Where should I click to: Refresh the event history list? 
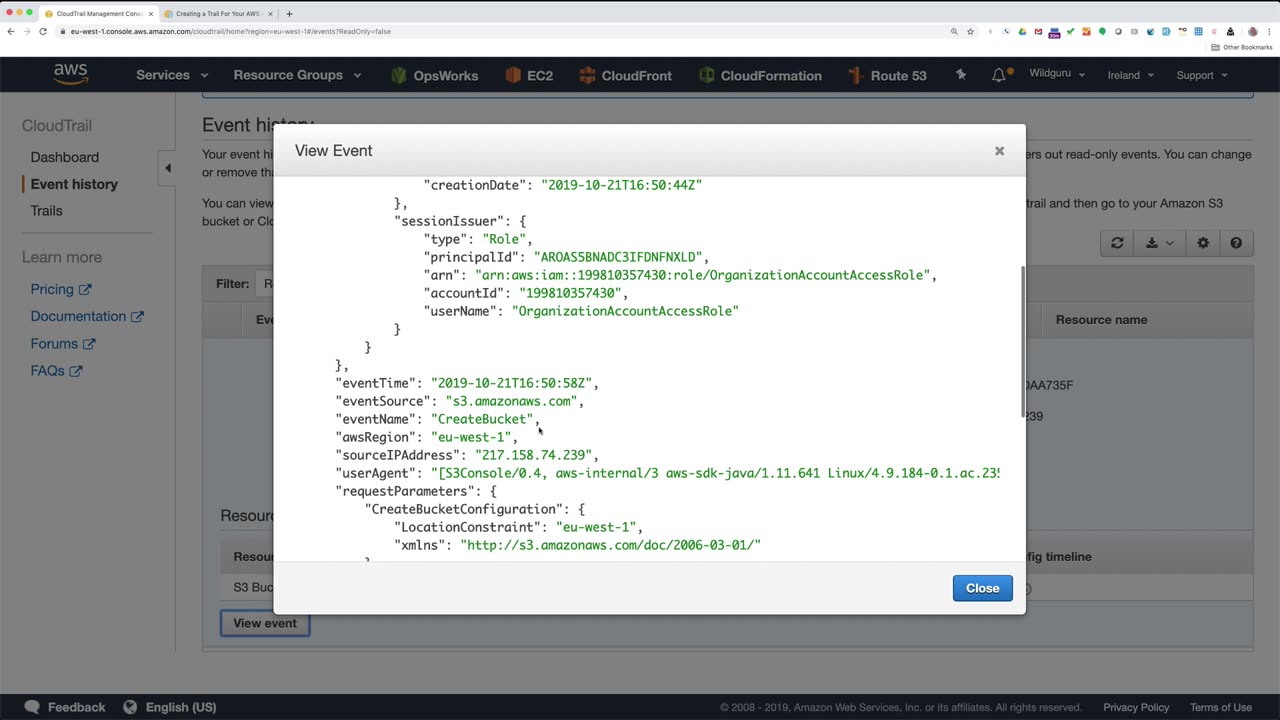[1117, 243]
